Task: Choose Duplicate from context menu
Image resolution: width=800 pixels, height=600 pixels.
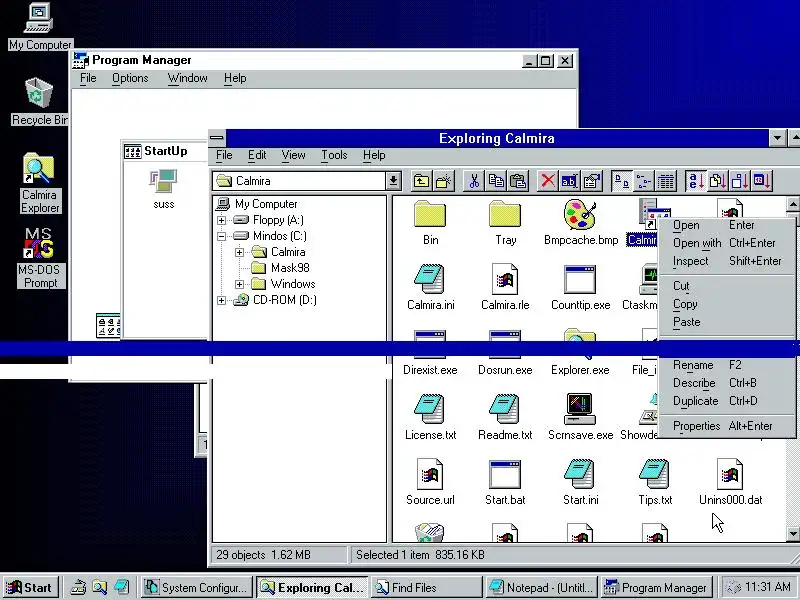Action: pos(727,401)
